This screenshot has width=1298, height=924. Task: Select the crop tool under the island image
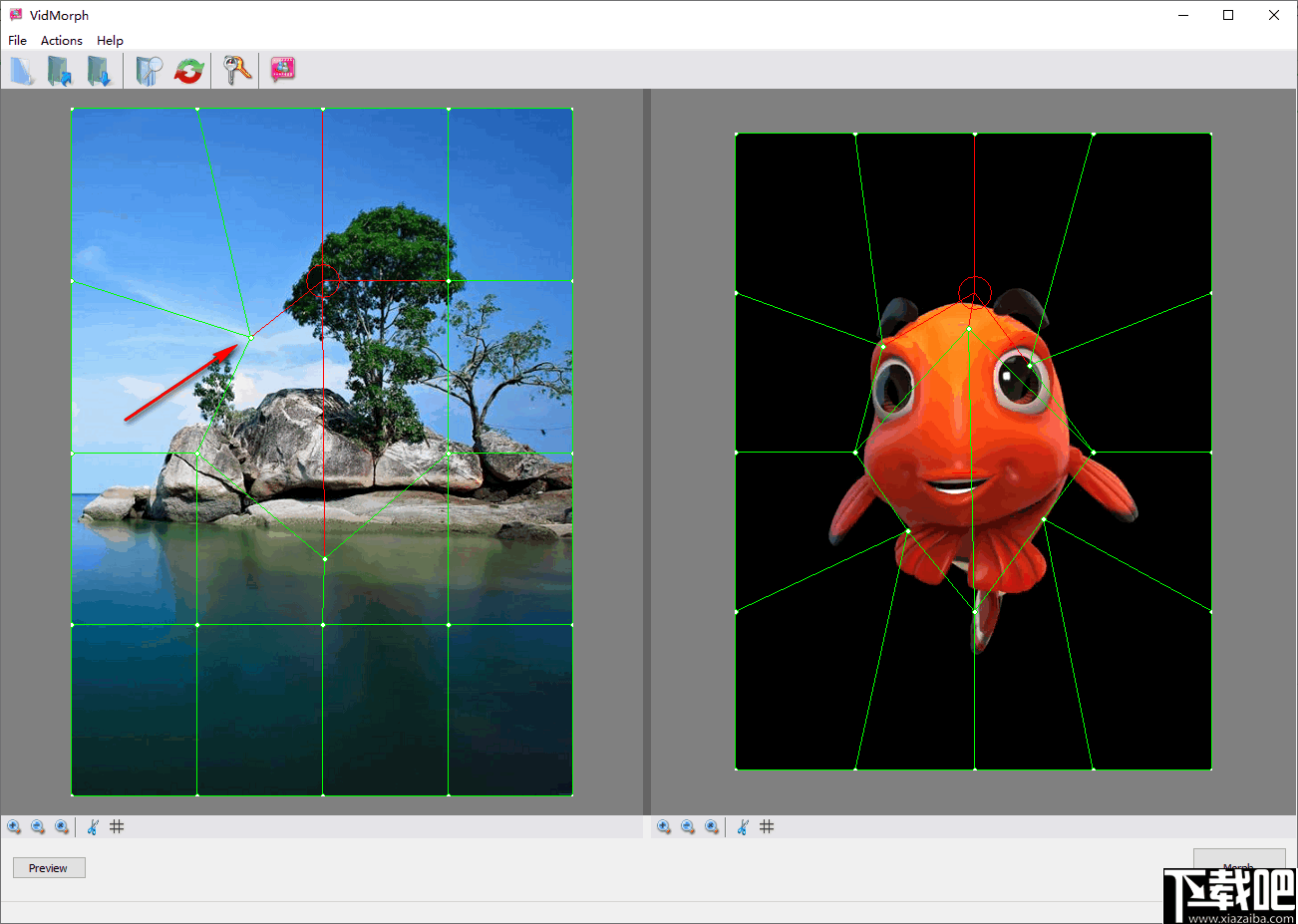pos(91,826)
